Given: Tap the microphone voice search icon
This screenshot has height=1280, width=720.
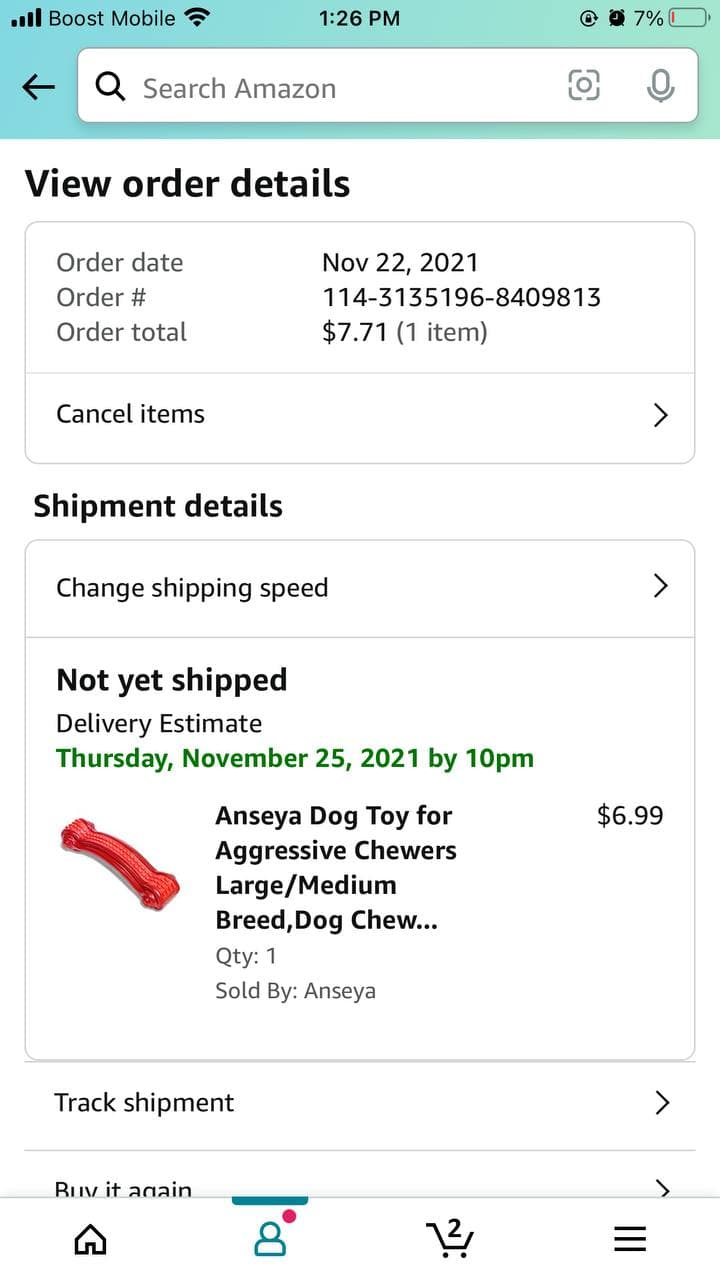Looking at the screenshot, I should (659, 87).
